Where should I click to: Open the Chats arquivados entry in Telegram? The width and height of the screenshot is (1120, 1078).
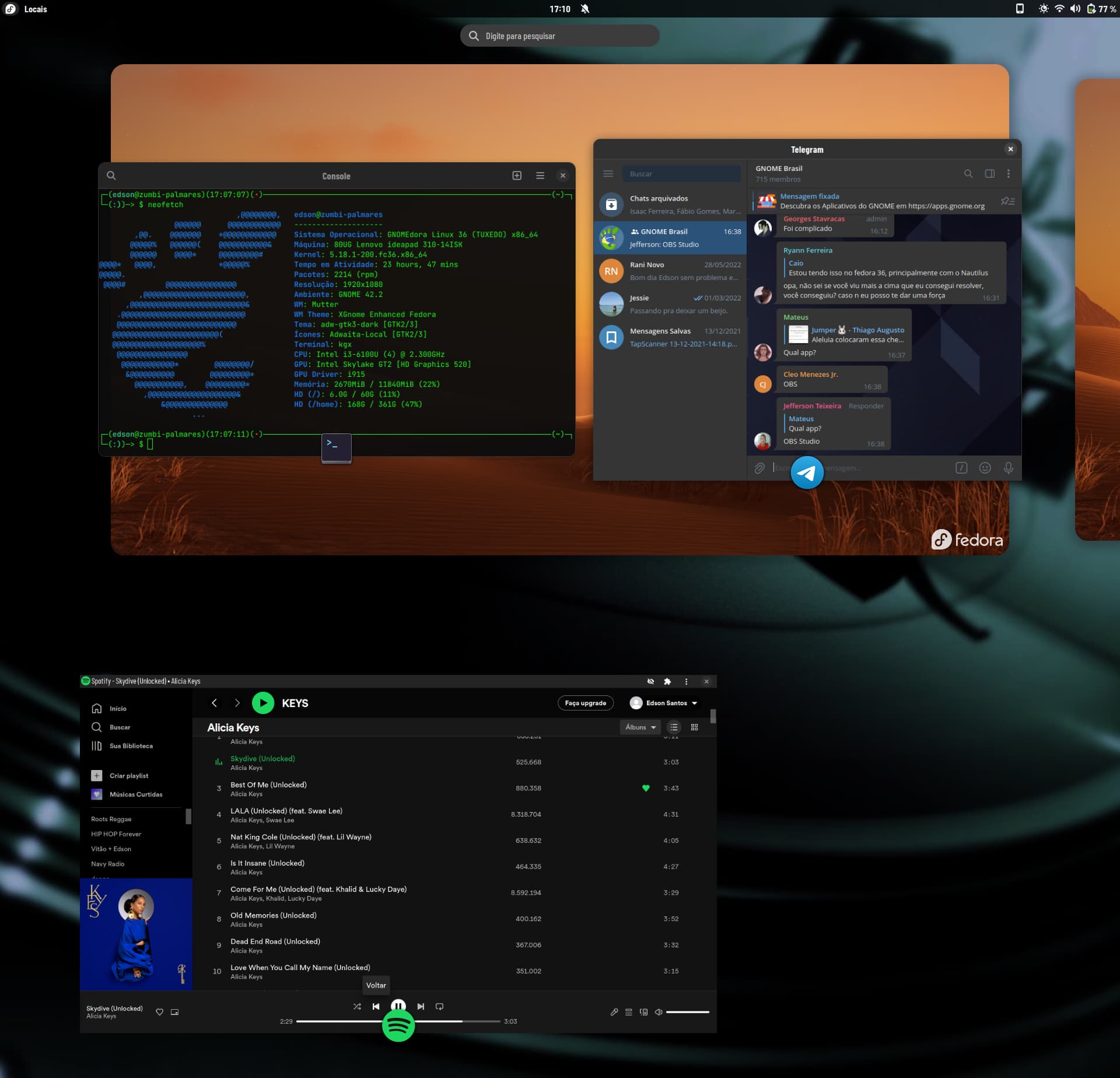[x=670, y=205]
